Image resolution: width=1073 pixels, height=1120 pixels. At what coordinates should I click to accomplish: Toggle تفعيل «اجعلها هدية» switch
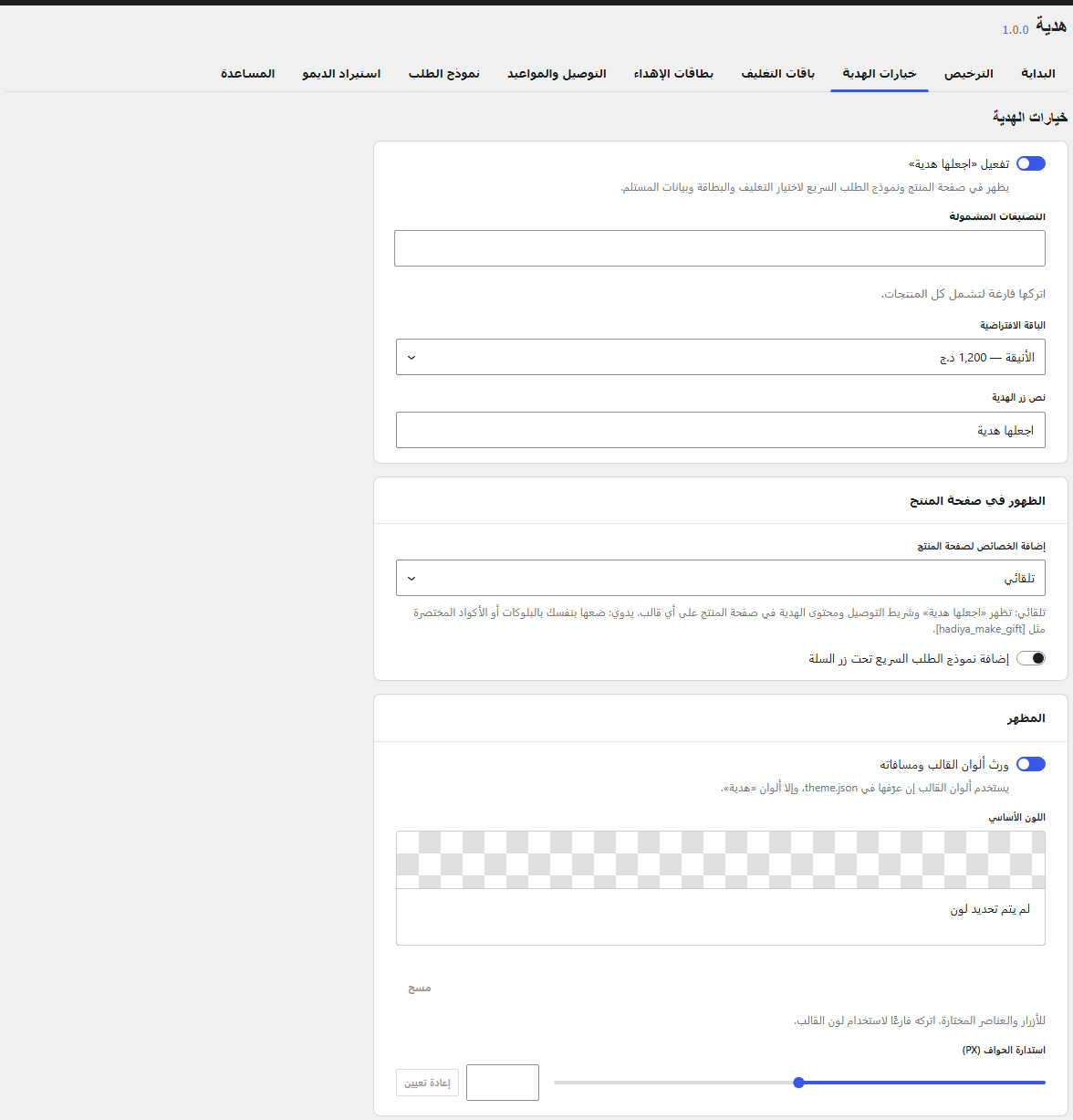1031,163
